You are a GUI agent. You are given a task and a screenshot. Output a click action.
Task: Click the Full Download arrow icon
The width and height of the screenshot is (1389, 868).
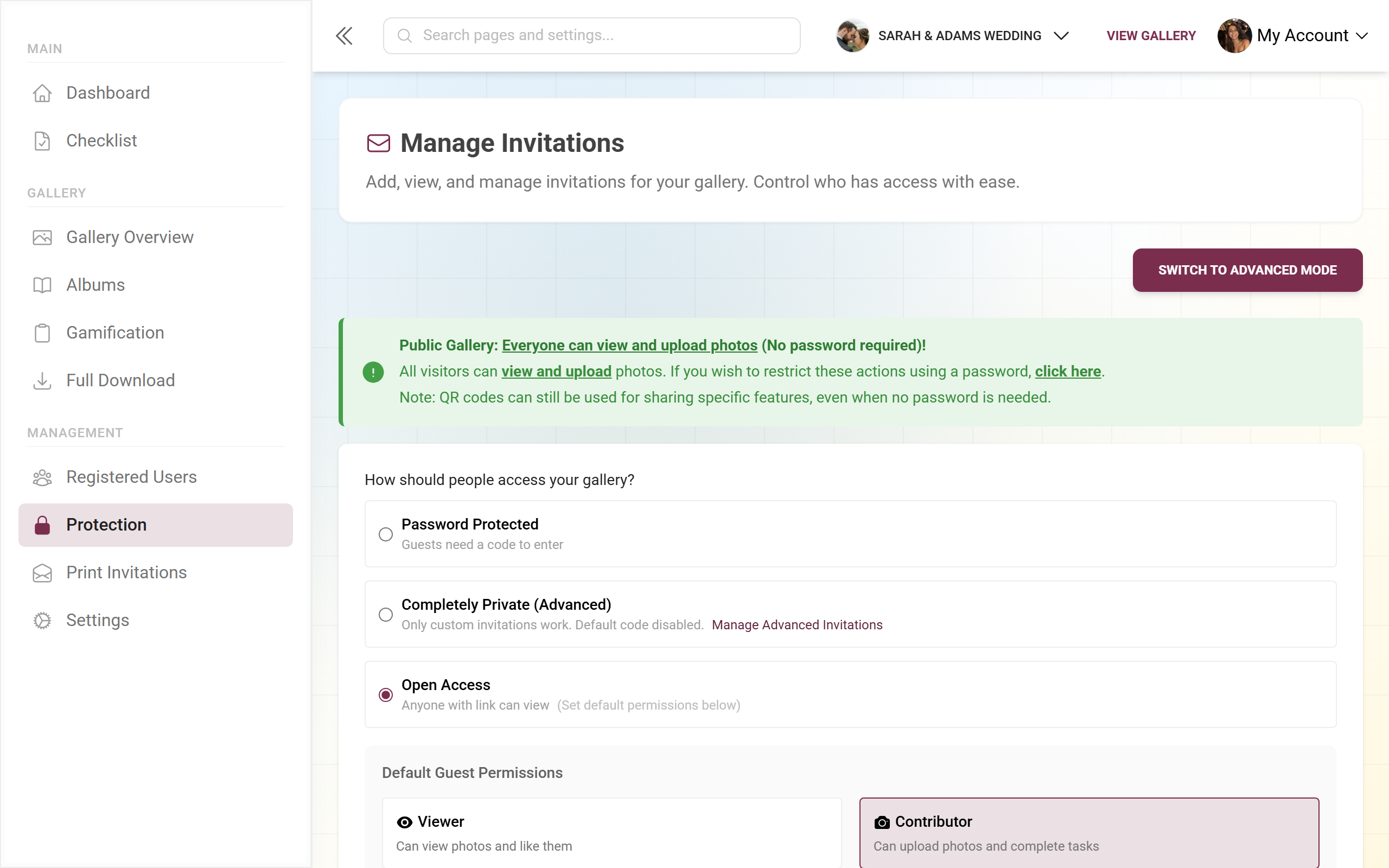[x=42, y=381]
